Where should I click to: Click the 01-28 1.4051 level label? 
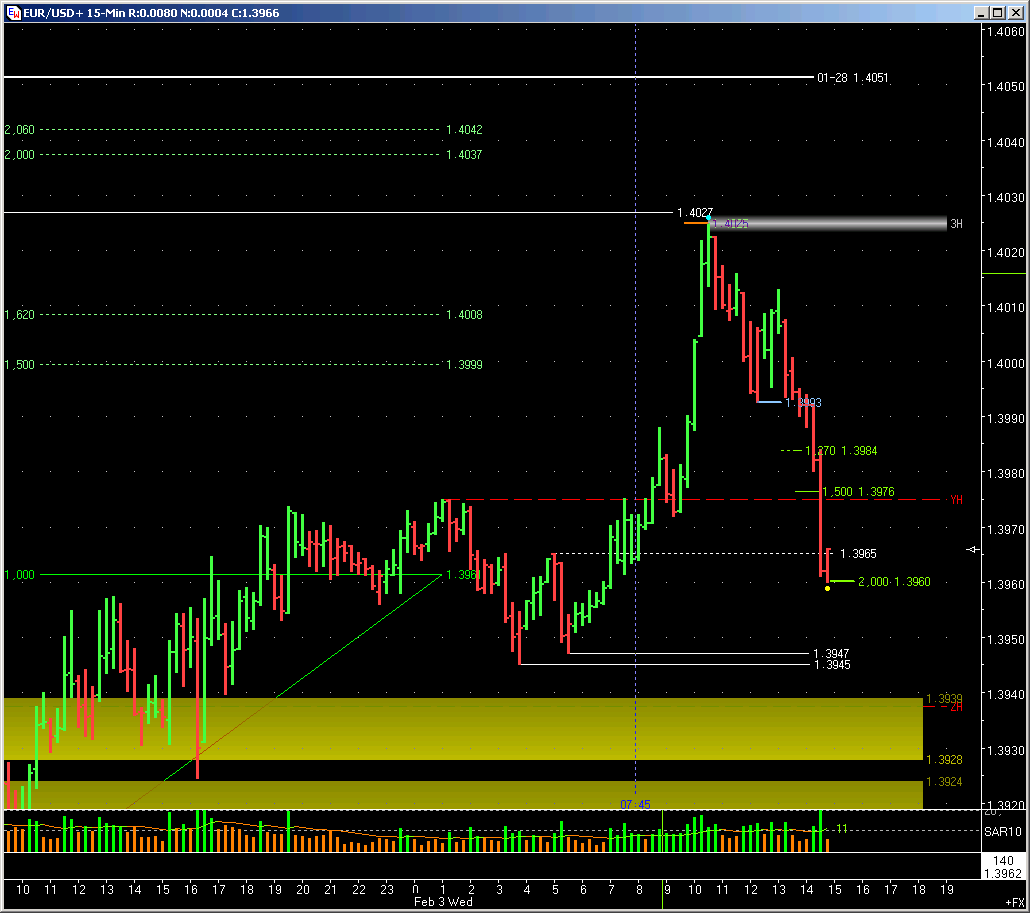pyautogui.click(x=852, y=78)
